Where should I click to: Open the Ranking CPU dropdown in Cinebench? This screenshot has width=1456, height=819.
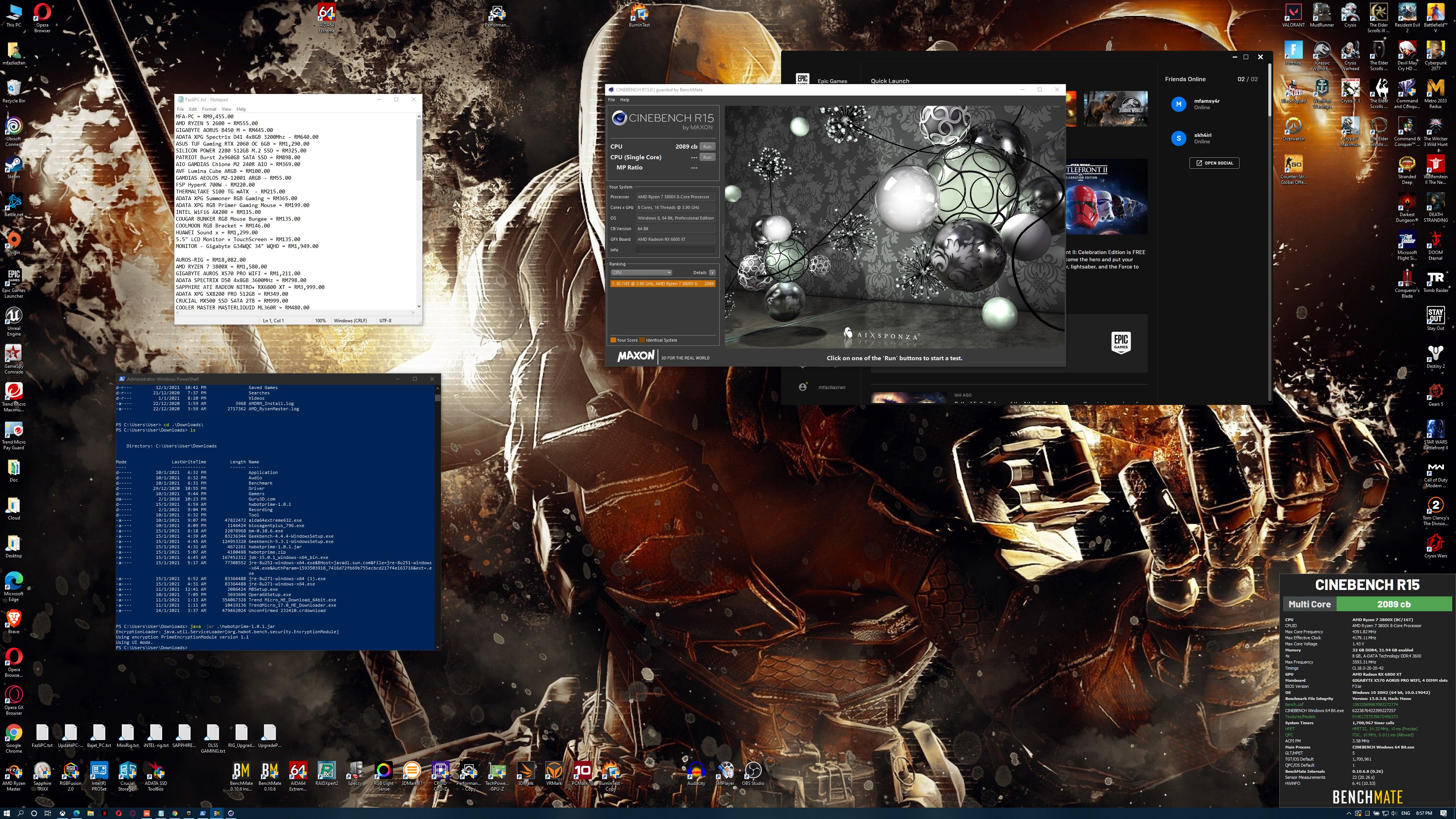[641, 273]
